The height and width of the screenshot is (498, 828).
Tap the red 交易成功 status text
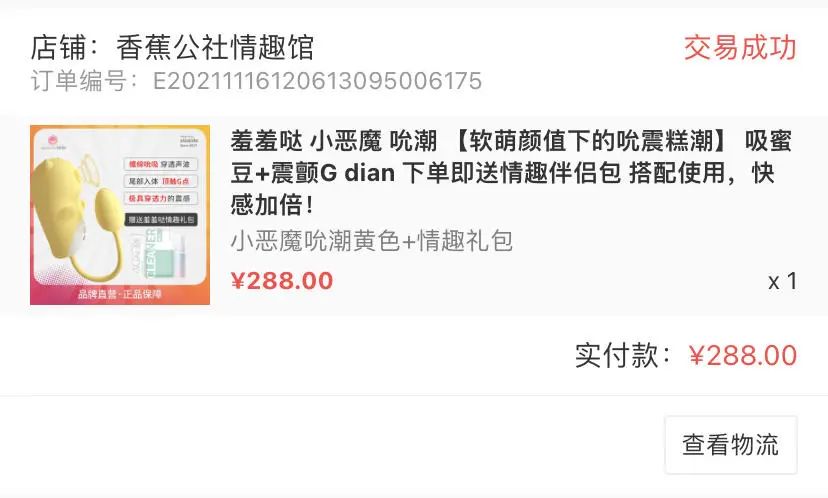point(740,48)
